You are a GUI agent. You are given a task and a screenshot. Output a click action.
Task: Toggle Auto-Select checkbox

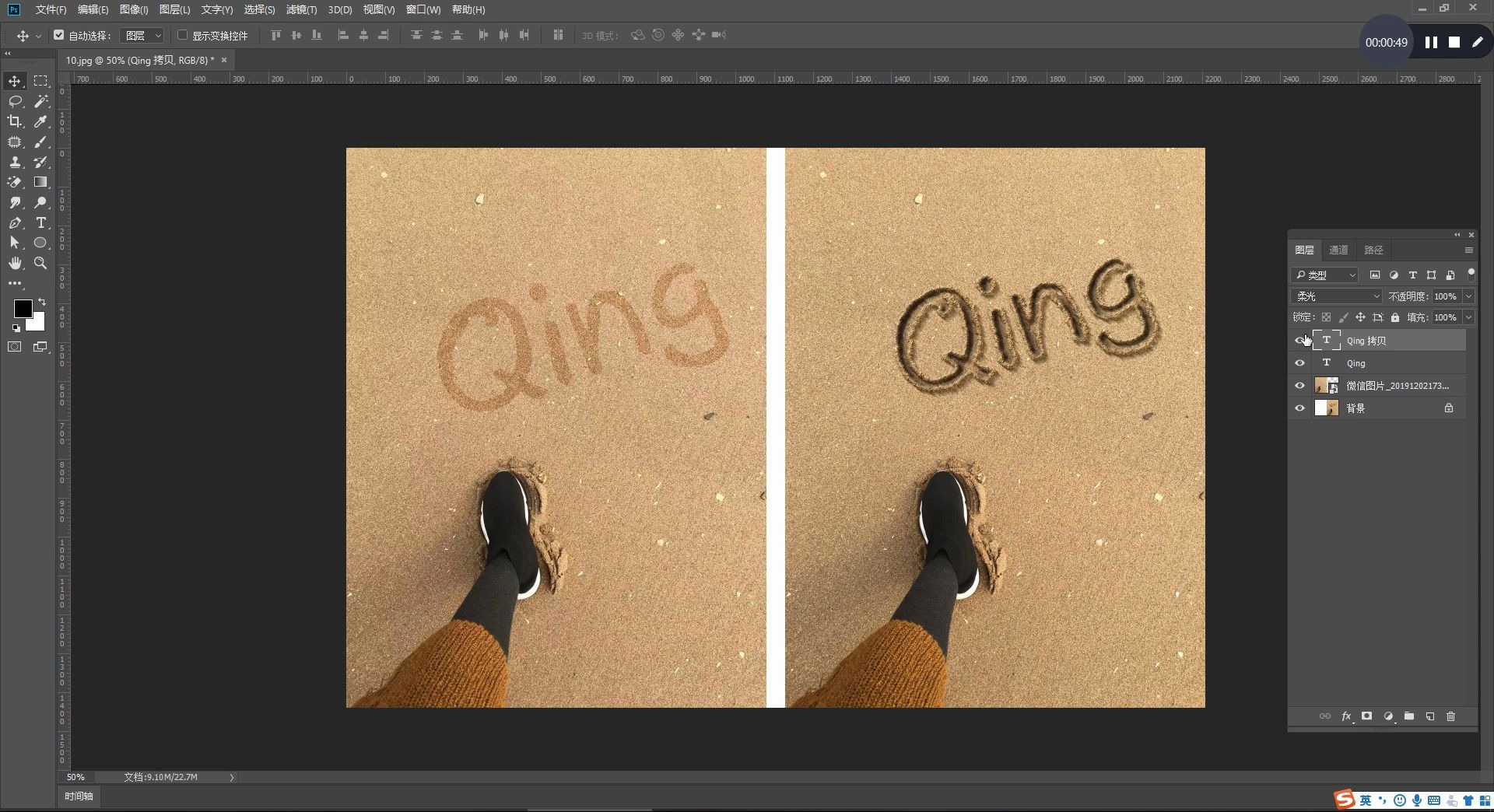click(58, 35)
